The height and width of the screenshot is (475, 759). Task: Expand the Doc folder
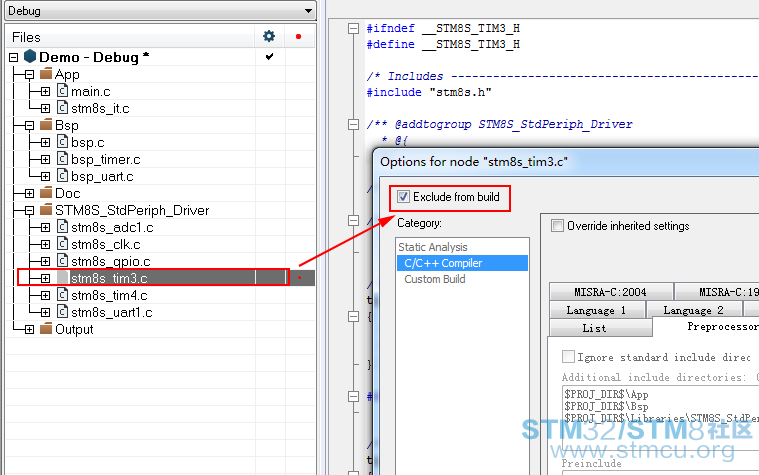point(30,194)
